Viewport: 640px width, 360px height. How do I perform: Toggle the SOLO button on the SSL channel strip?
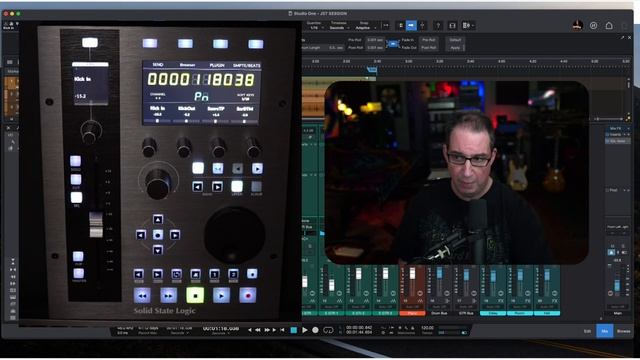(x=76, y=161)
